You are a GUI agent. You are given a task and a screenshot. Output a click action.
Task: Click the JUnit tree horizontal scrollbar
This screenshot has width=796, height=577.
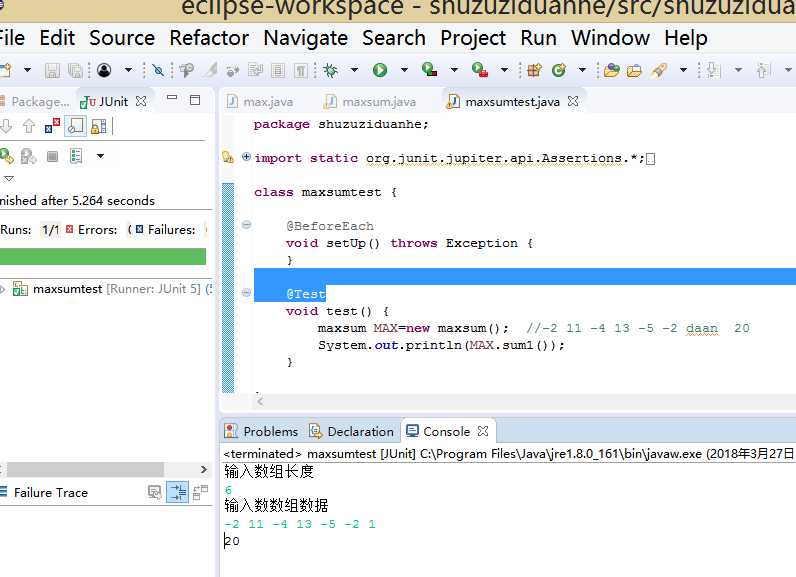(x=85, y=469)
